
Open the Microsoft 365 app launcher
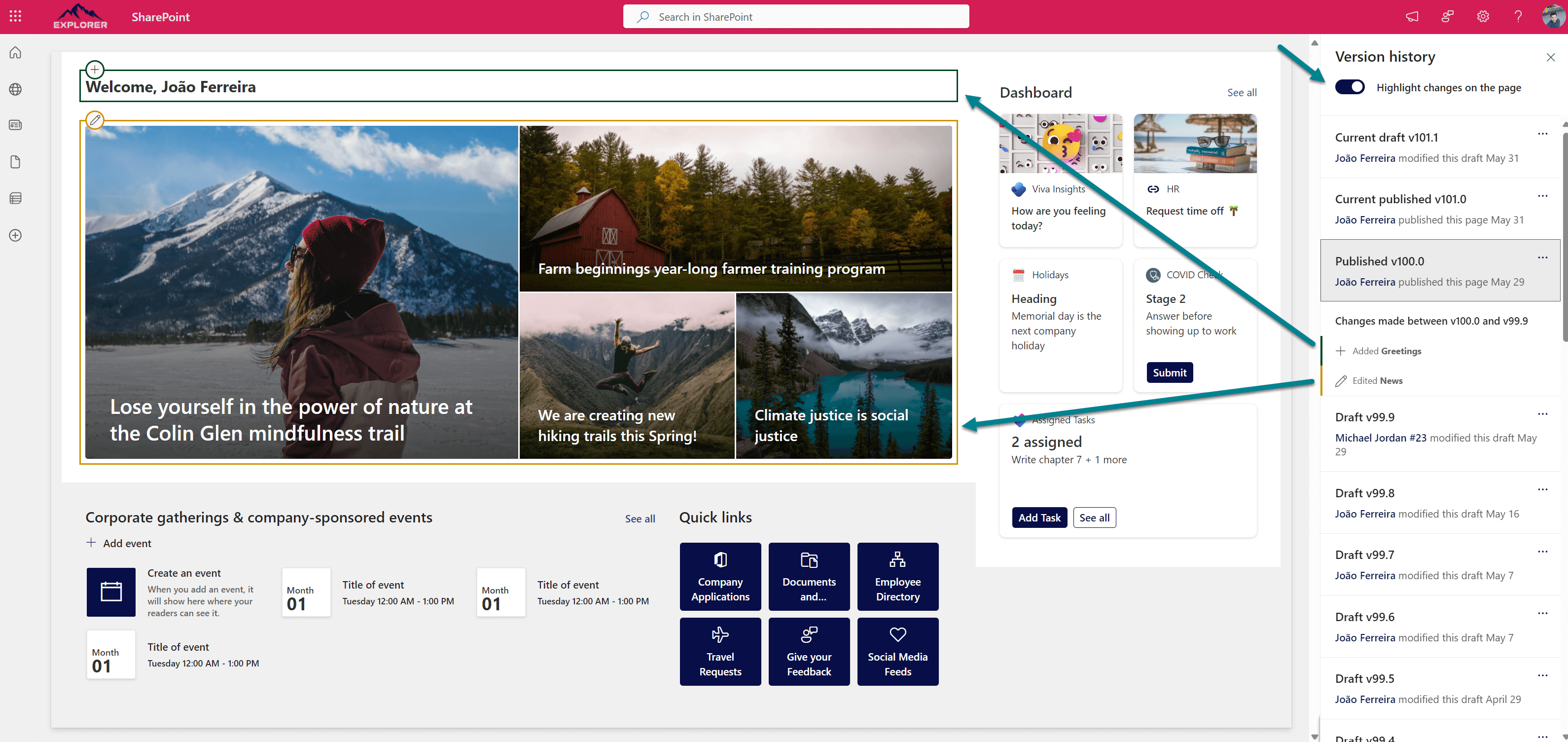click(x=15, y=16)
